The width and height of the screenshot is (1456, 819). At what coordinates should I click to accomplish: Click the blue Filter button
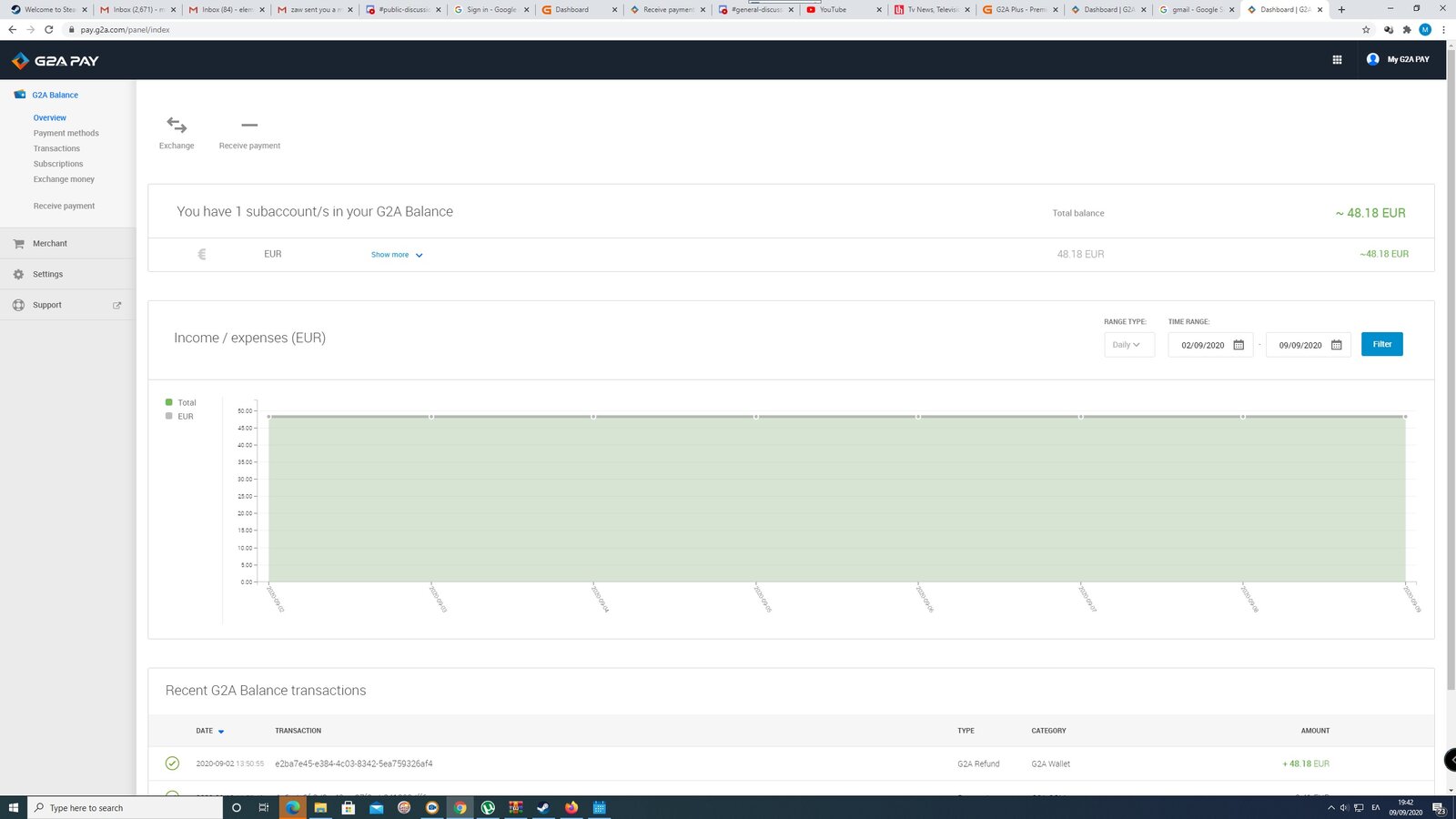tap(1381, 344)
